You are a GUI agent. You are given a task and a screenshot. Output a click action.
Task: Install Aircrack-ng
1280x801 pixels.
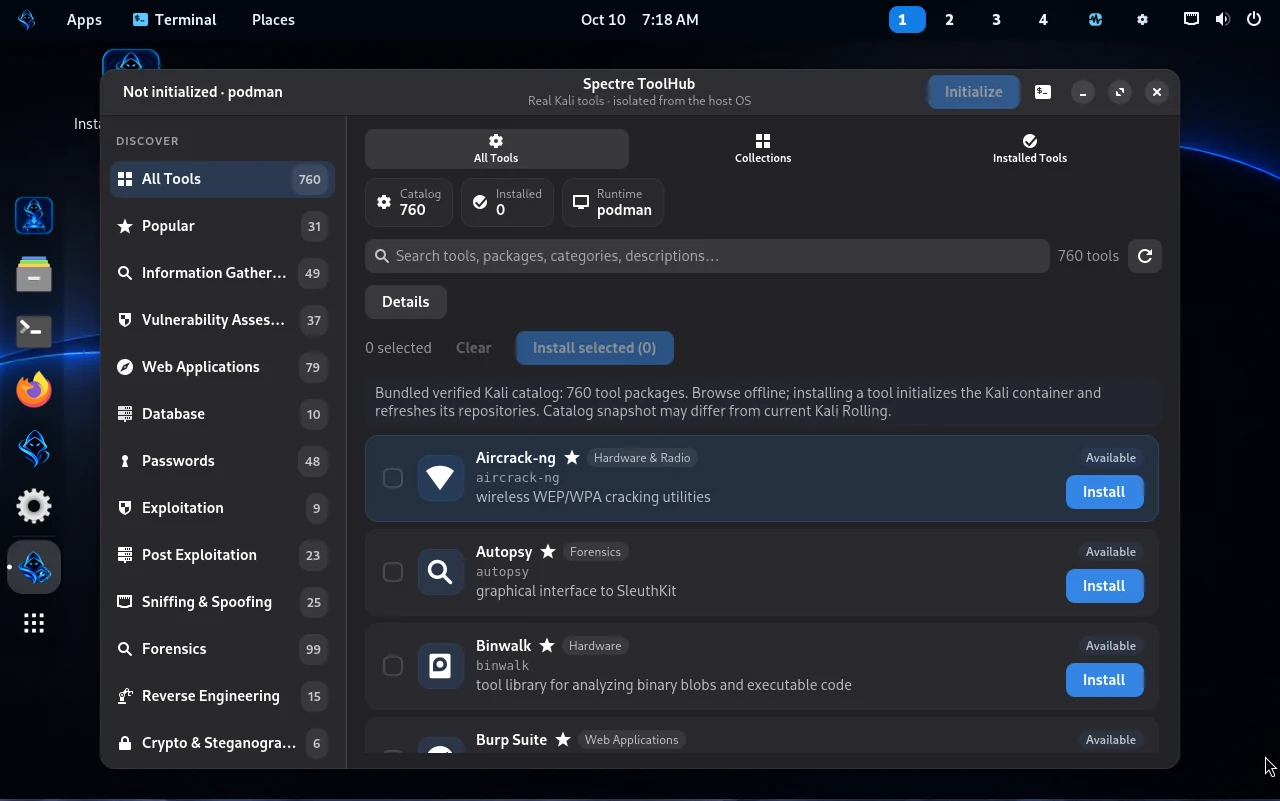coord(1104,492)
